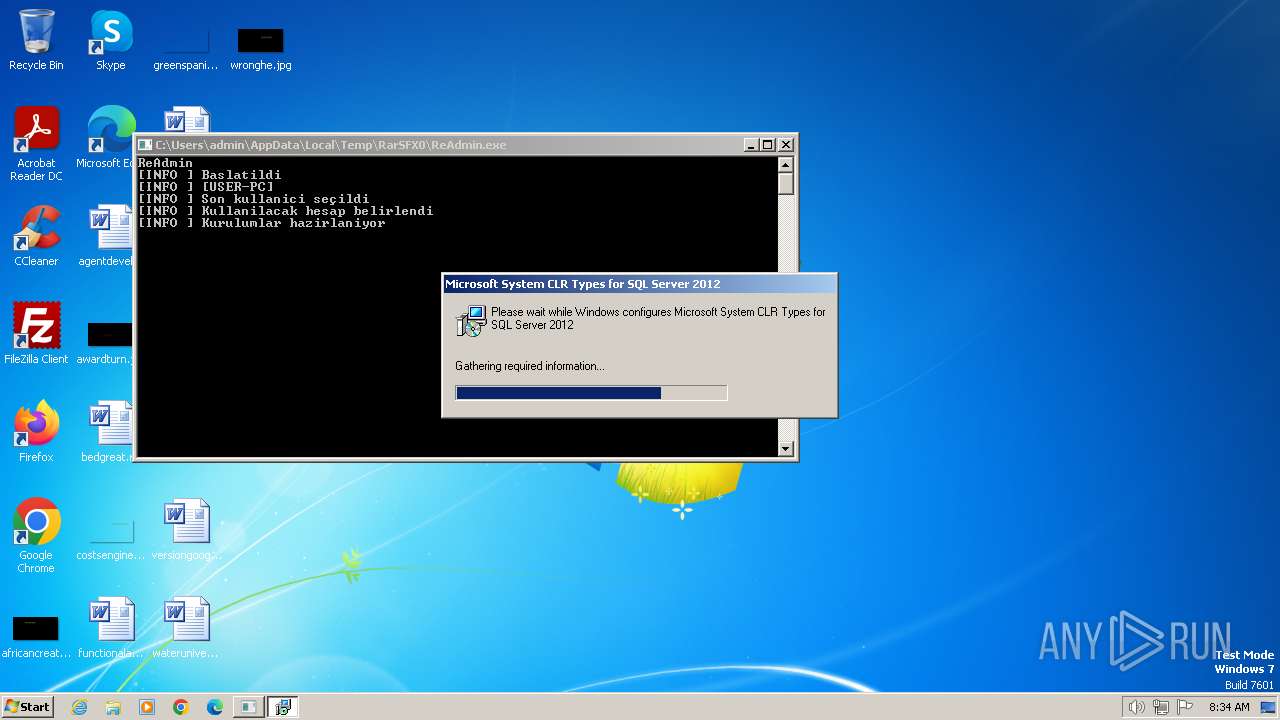Close the ReAdmin.exe console window
This screenshot has width=1280, height=720.
(786, 145)
